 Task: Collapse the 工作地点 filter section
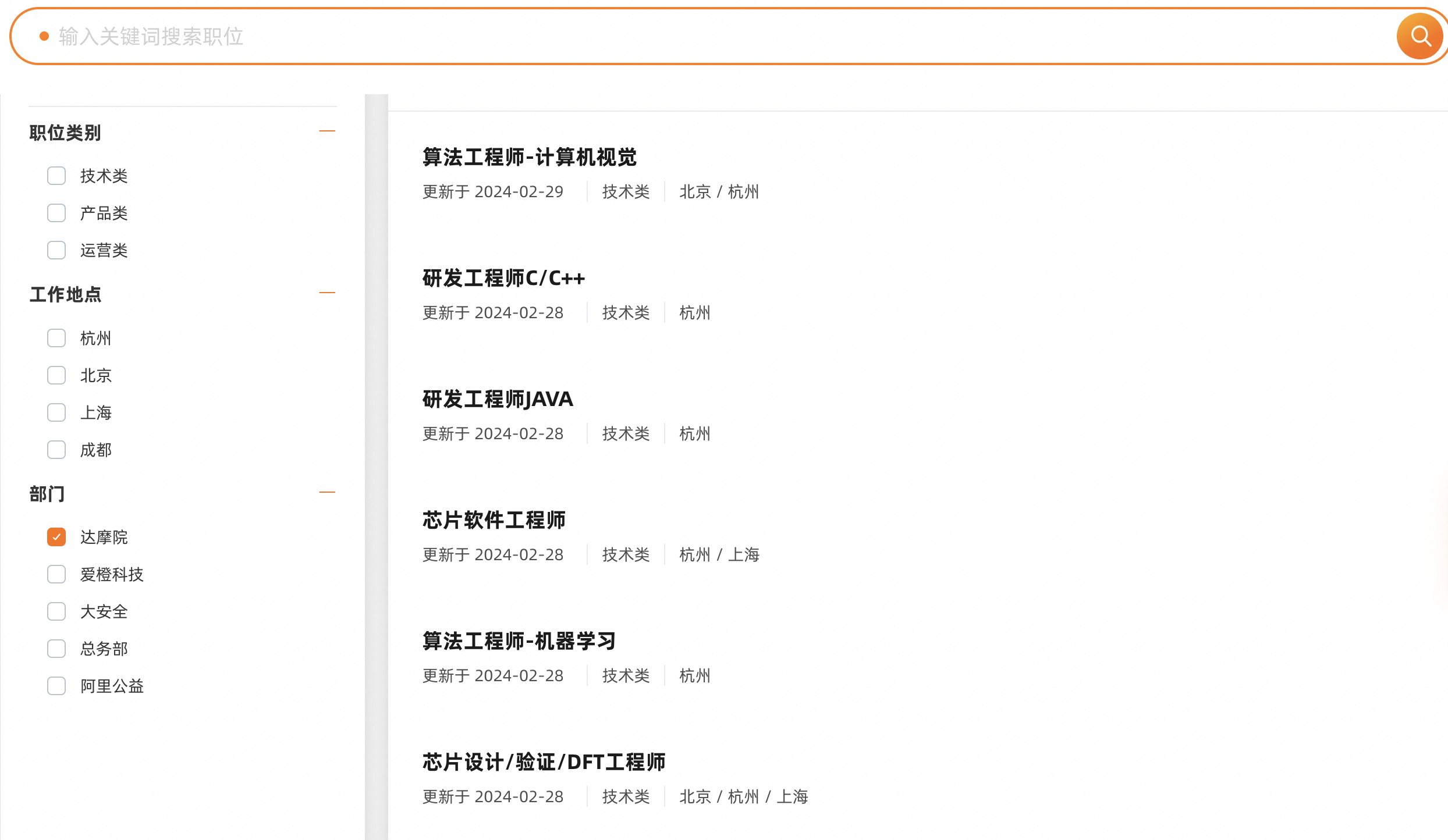tap(327, 293)
